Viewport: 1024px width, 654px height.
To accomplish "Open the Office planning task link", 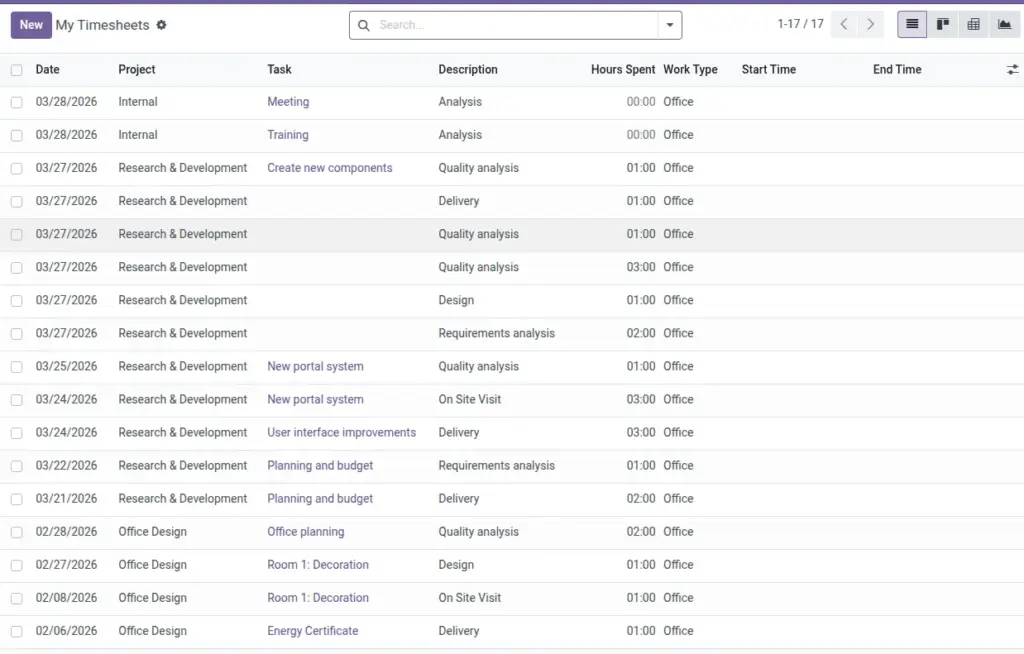I will pyautogui.click(x=305, y=532).
